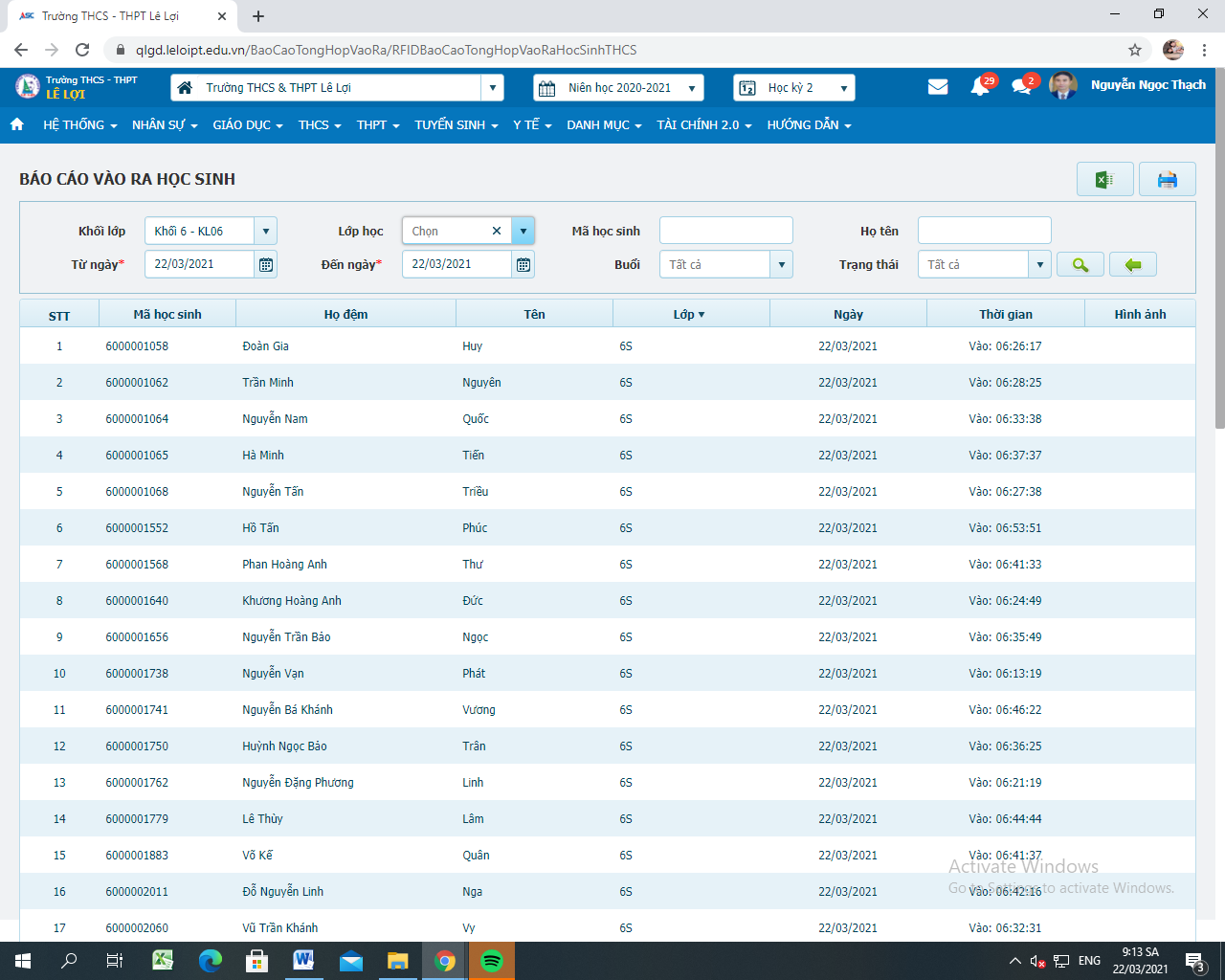Screen dimensions: 1225x980
Task: Open the TUYỂN SINH menu
Action: coord(456,125)
